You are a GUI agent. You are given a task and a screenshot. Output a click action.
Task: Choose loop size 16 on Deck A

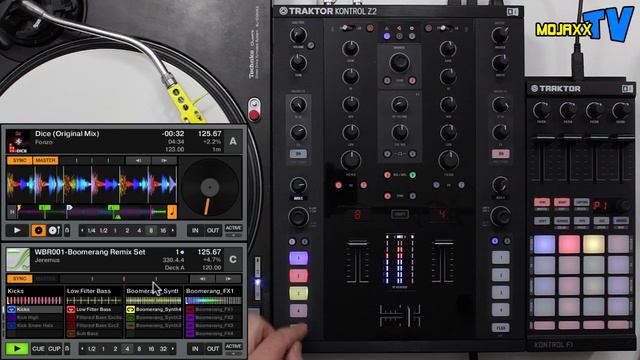click(x=163, y=231)
